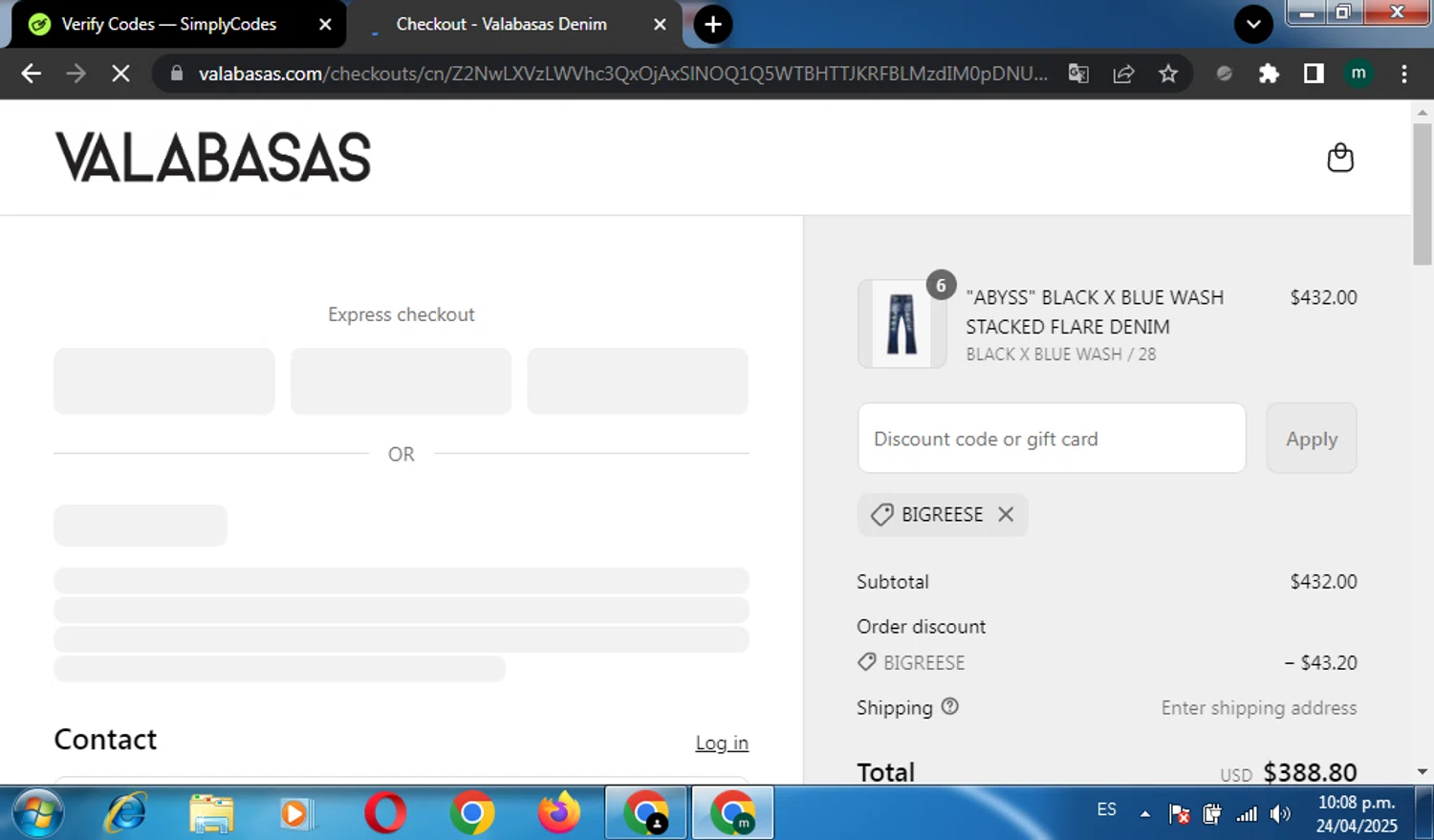Expand the tab search dropdown
This screenshot has width=1434, height=840.
(1253, 24)
